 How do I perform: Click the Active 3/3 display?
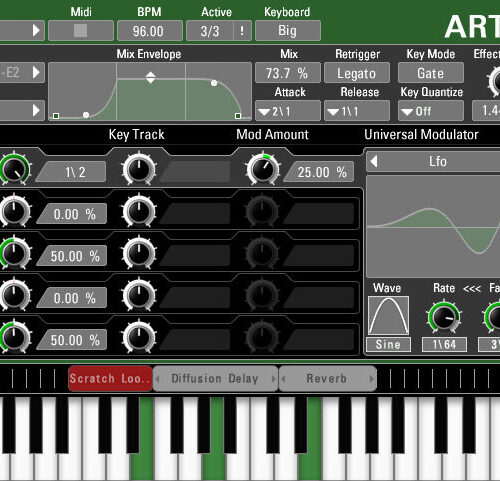pos(210,31)
